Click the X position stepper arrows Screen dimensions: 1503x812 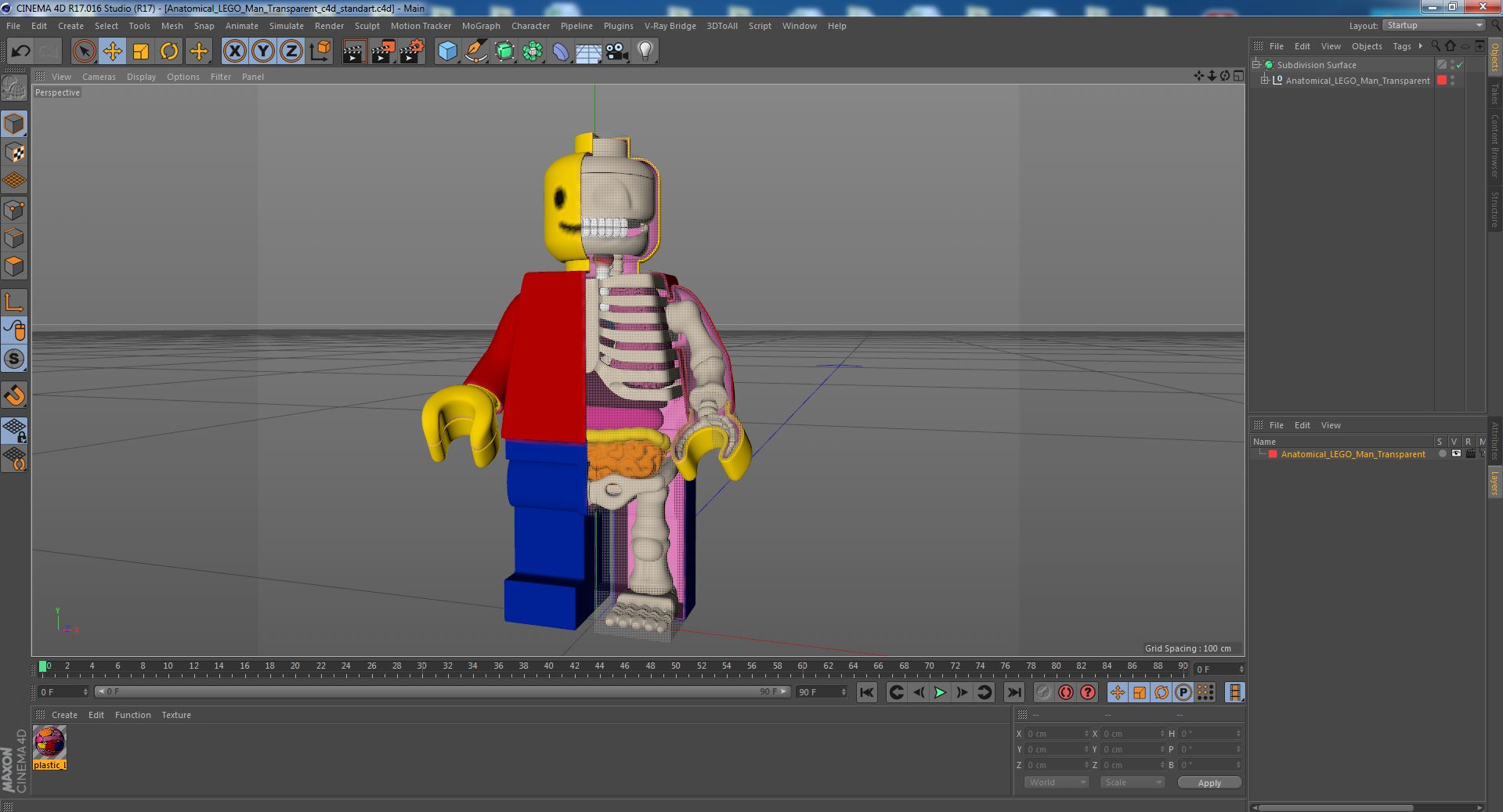[1086, 734]
